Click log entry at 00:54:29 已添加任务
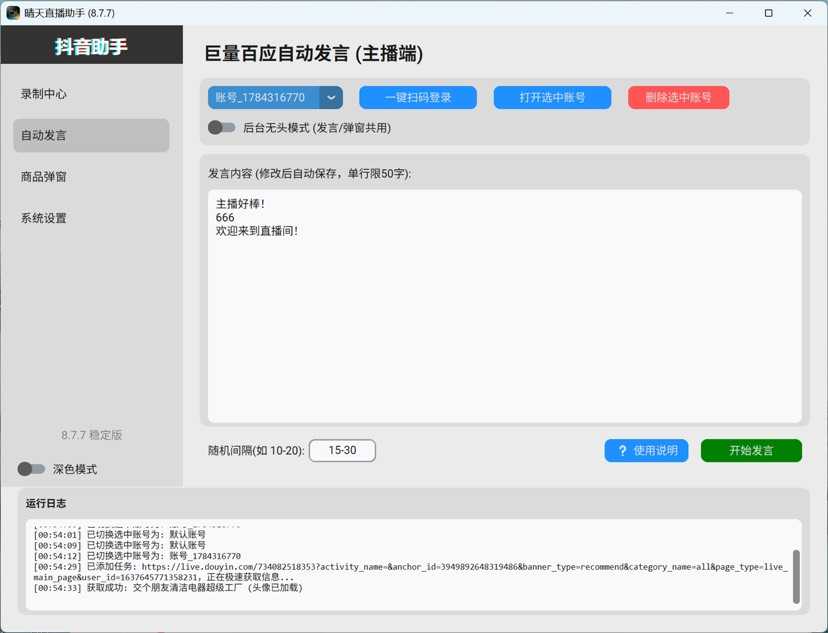The image size is (828, 633). 410,572
